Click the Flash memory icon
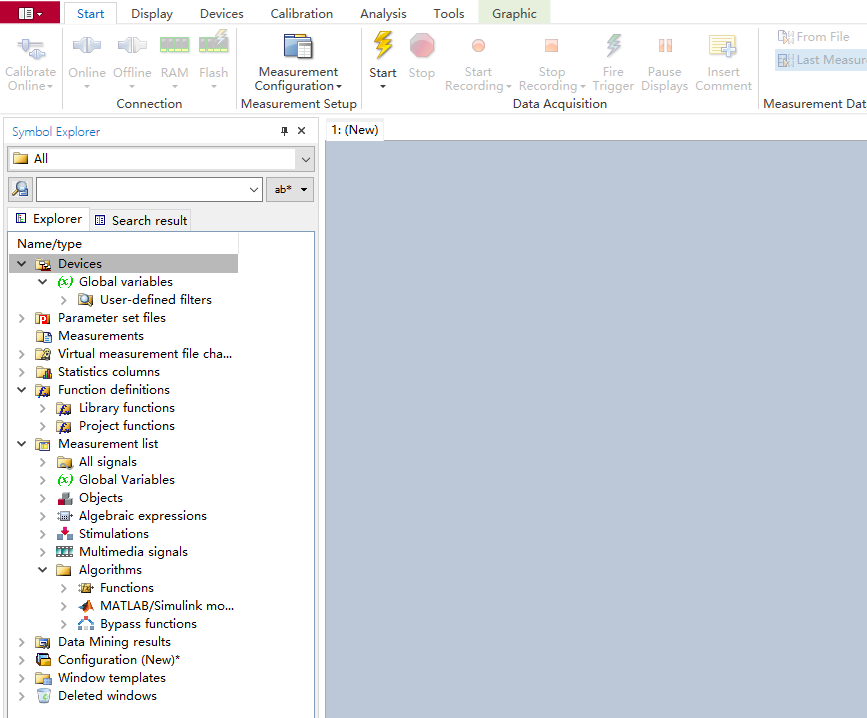This screenshot has height=718, width=867. click(x=213, y=43)
